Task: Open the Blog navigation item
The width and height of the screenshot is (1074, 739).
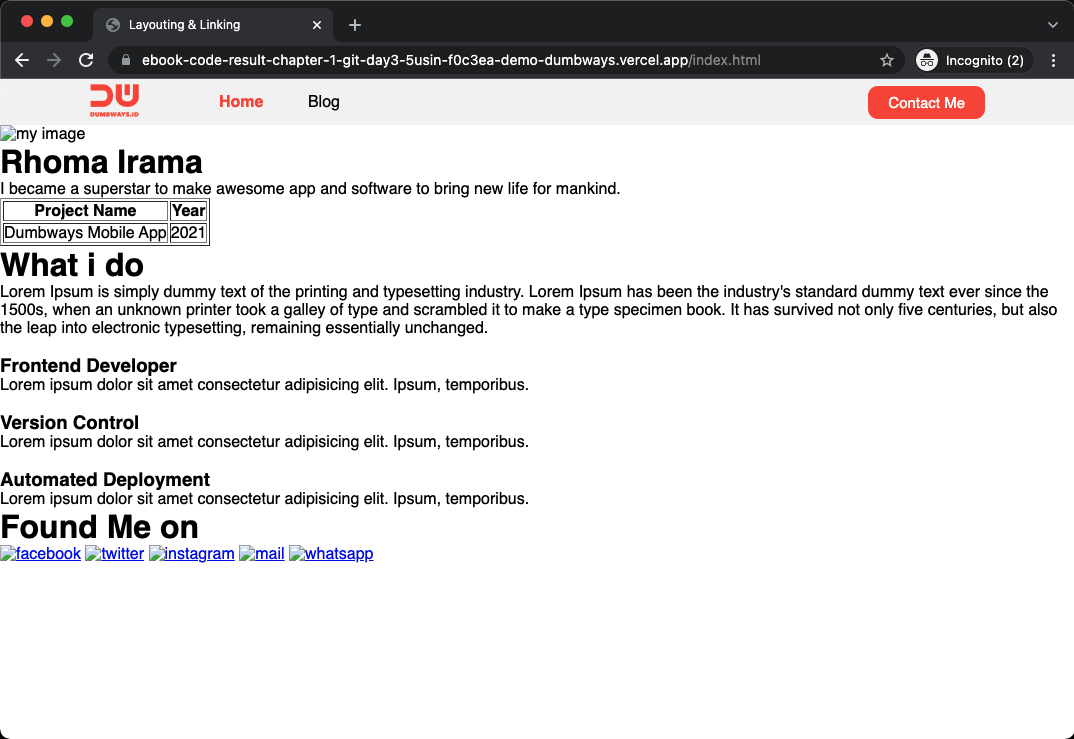Action: pos(323,101)
